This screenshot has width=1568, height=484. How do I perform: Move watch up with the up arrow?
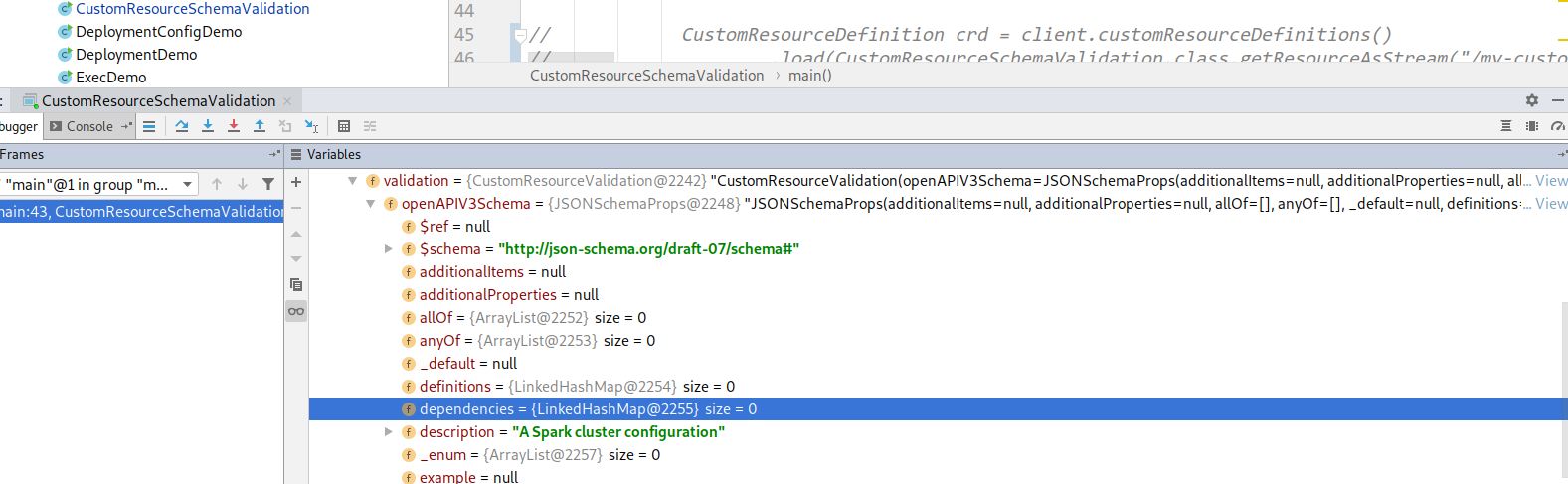pos(296,234)
